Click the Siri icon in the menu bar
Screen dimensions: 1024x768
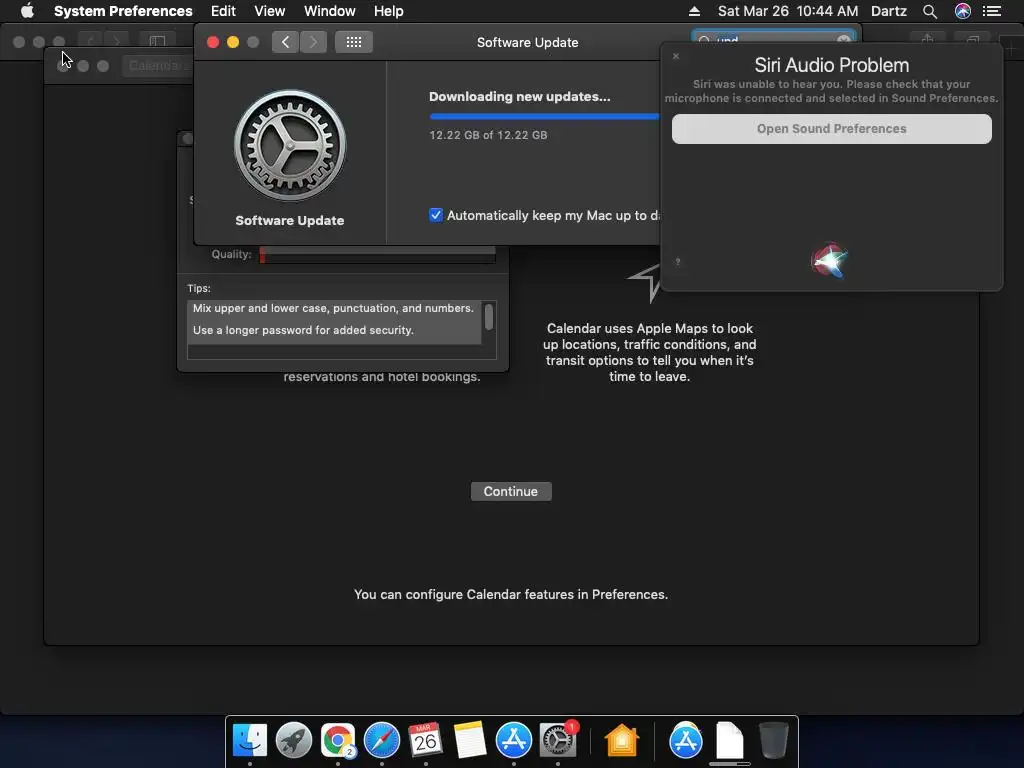pos(963,11)
